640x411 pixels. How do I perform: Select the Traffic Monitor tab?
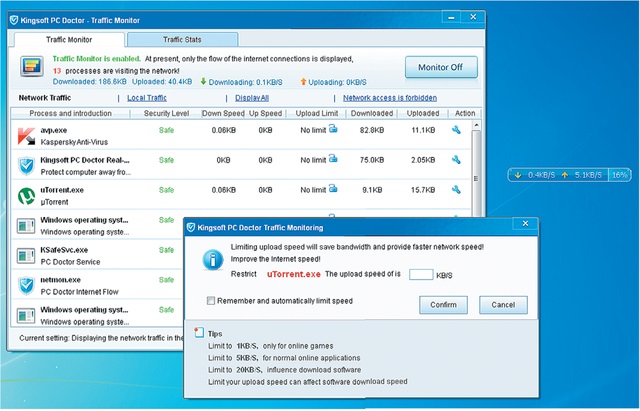coord(69,40)
